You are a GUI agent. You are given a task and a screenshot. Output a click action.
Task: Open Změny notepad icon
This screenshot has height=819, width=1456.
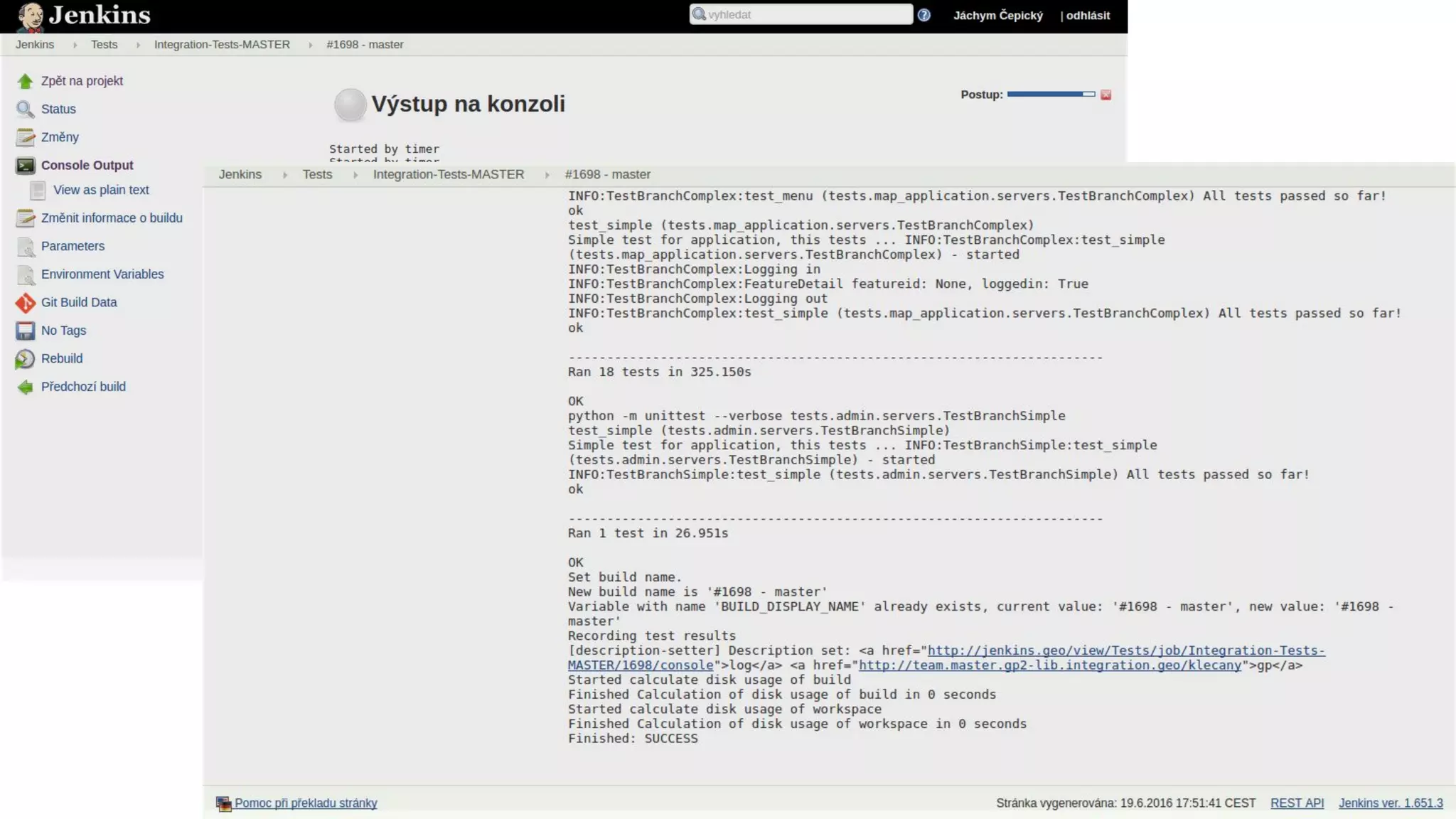[x=25, y=137]
